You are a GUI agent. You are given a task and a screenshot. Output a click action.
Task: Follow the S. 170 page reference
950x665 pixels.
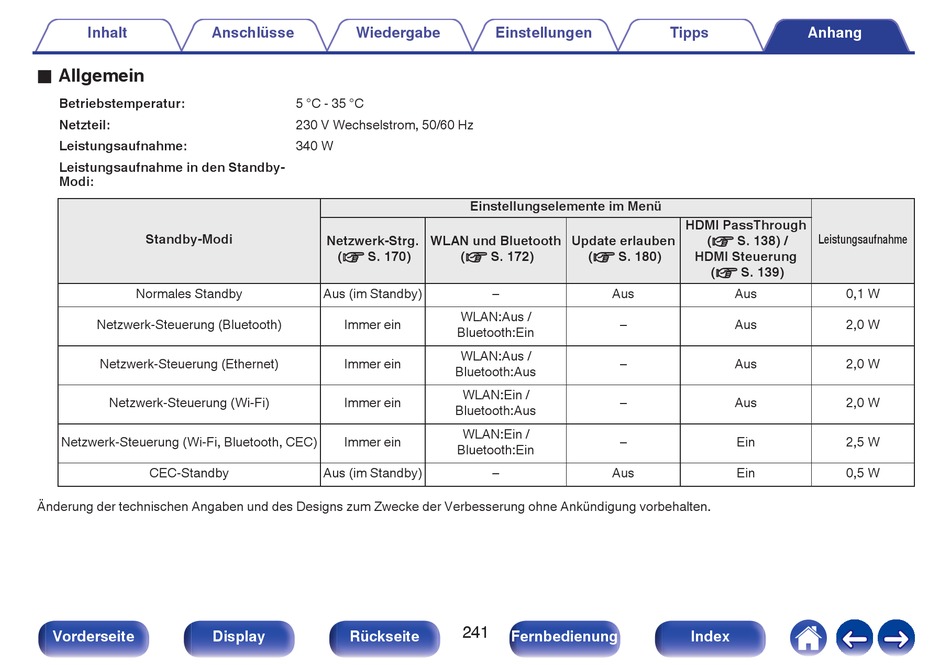[374, 257]
